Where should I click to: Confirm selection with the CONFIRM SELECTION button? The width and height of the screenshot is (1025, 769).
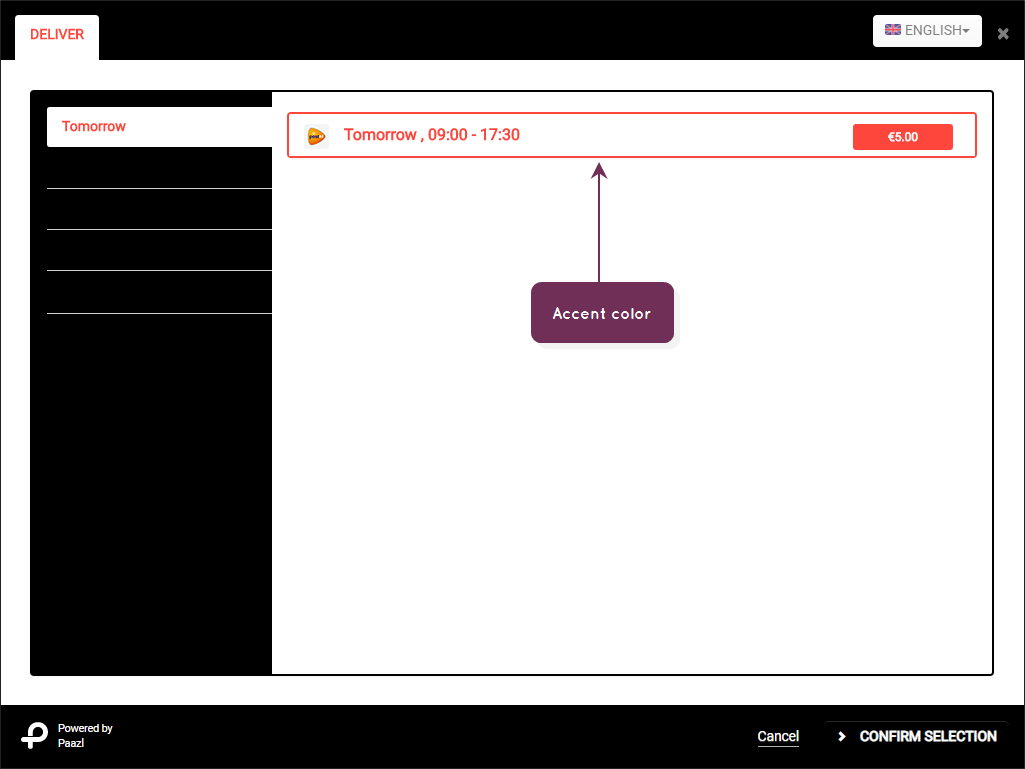click(916, 736)
